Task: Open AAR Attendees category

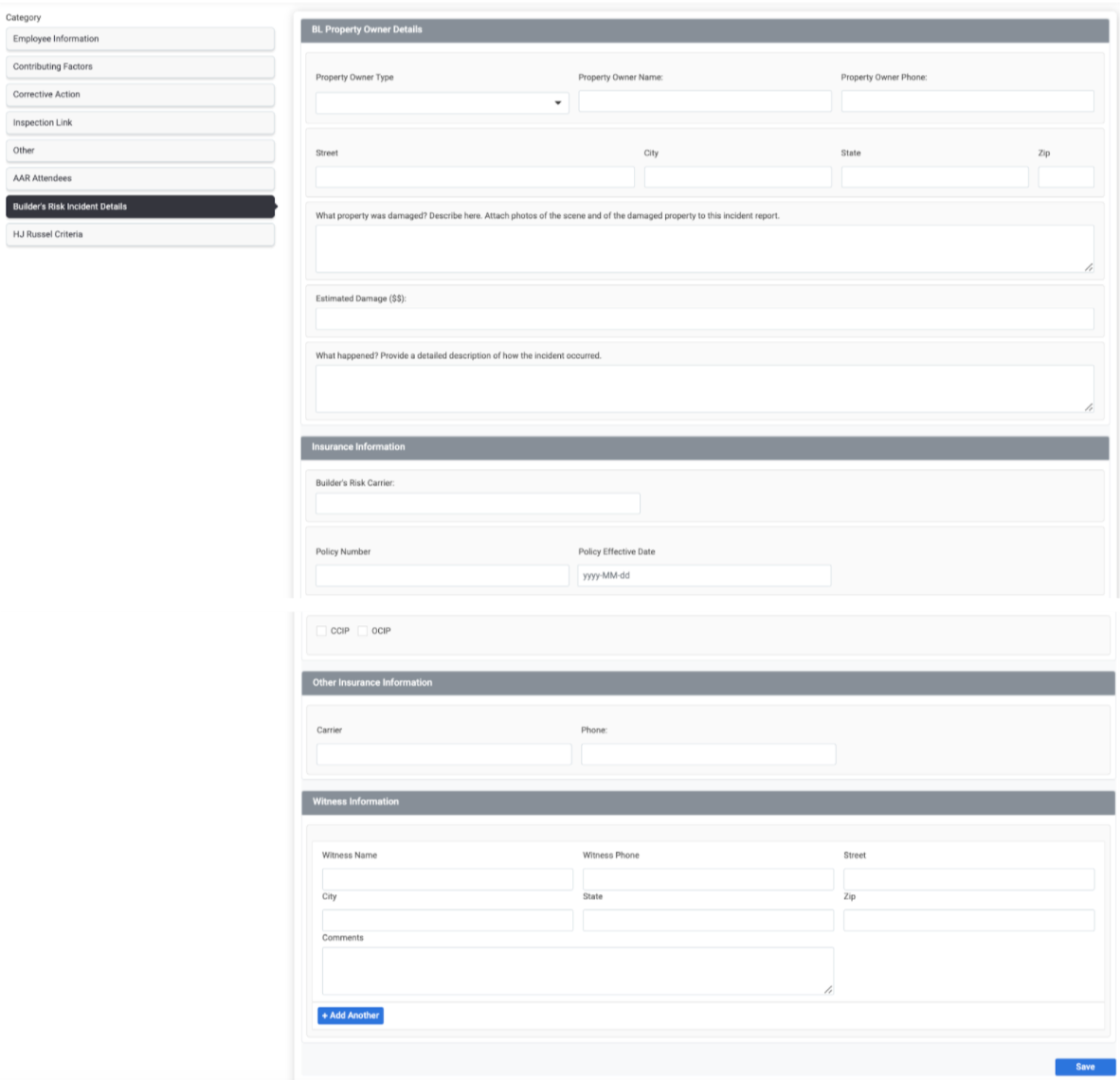Action: [140, 178]
